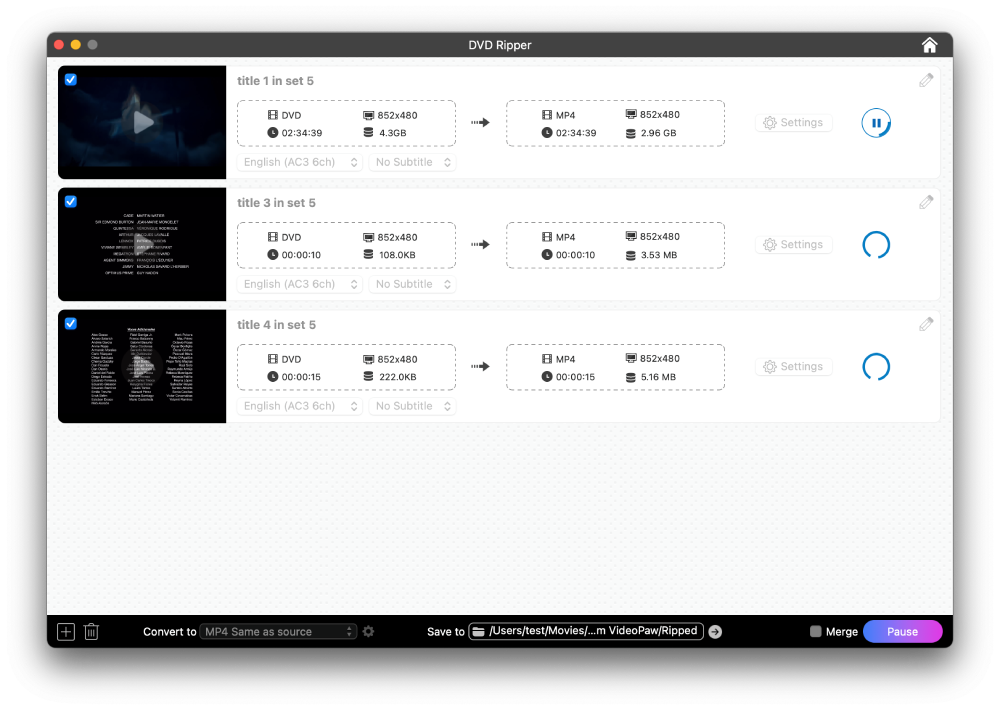Click the add file plus icon

coord(66,631)
